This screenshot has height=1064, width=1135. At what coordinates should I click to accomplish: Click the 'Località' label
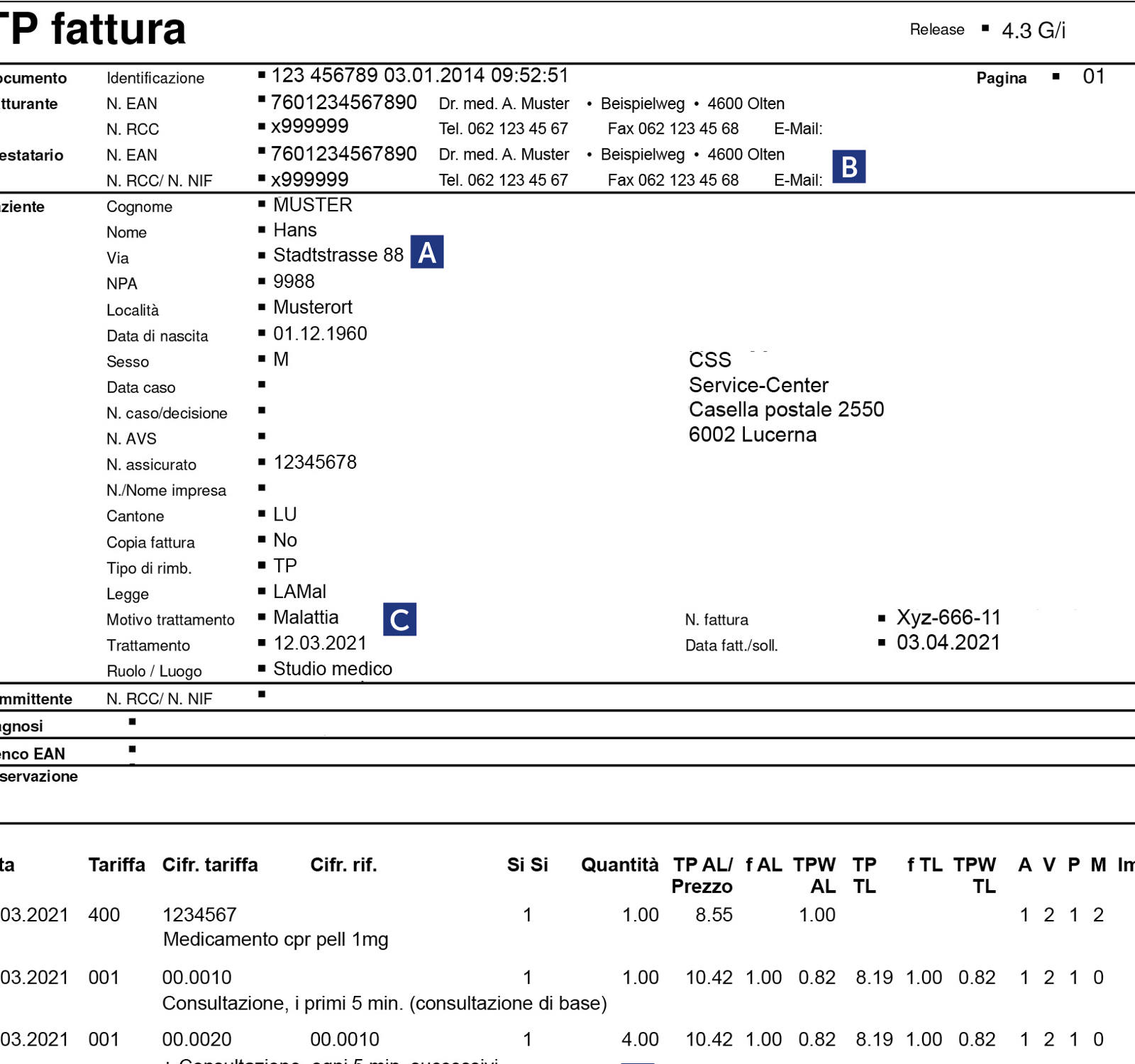133,310
